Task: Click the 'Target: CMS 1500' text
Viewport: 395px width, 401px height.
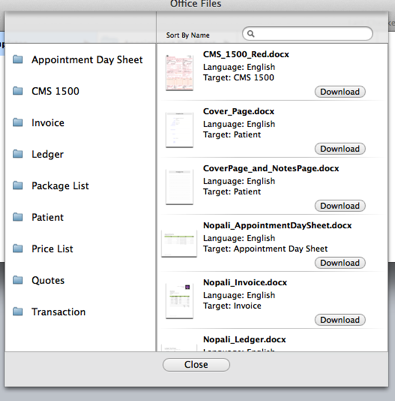Action: 239,77
